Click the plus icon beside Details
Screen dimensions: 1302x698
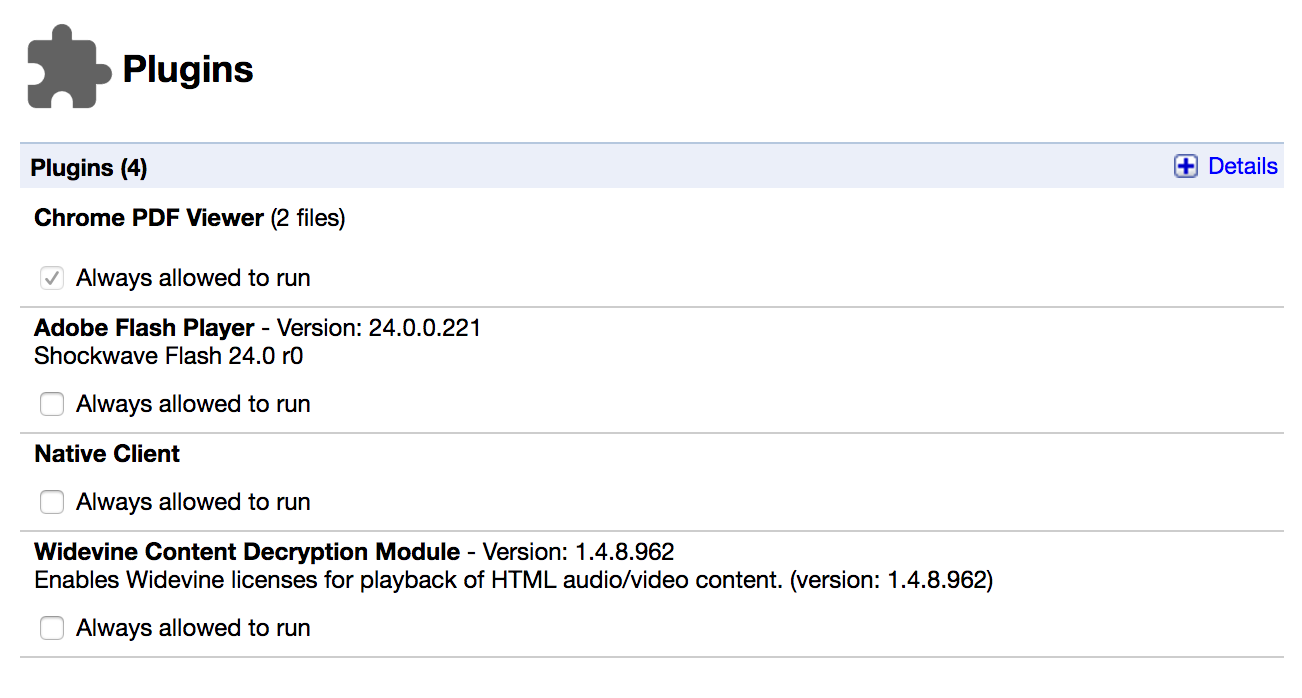pyautogui.click(x=1185, y=167)
